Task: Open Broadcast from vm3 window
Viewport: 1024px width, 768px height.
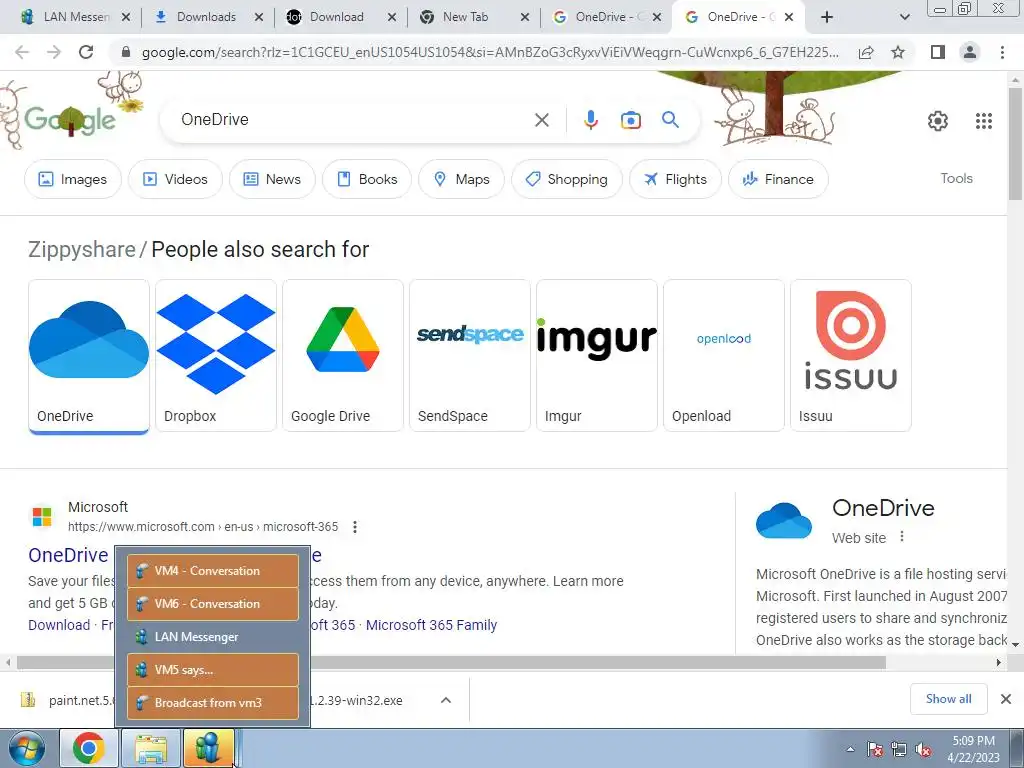Action: (213, 703)
